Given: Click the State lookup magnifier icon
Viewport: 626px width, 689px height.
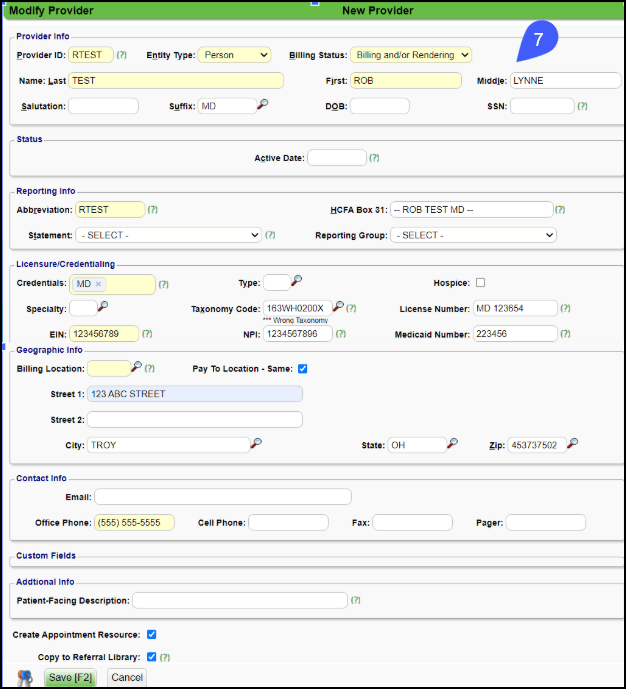Looking at the screenshot, I should 453,444.
